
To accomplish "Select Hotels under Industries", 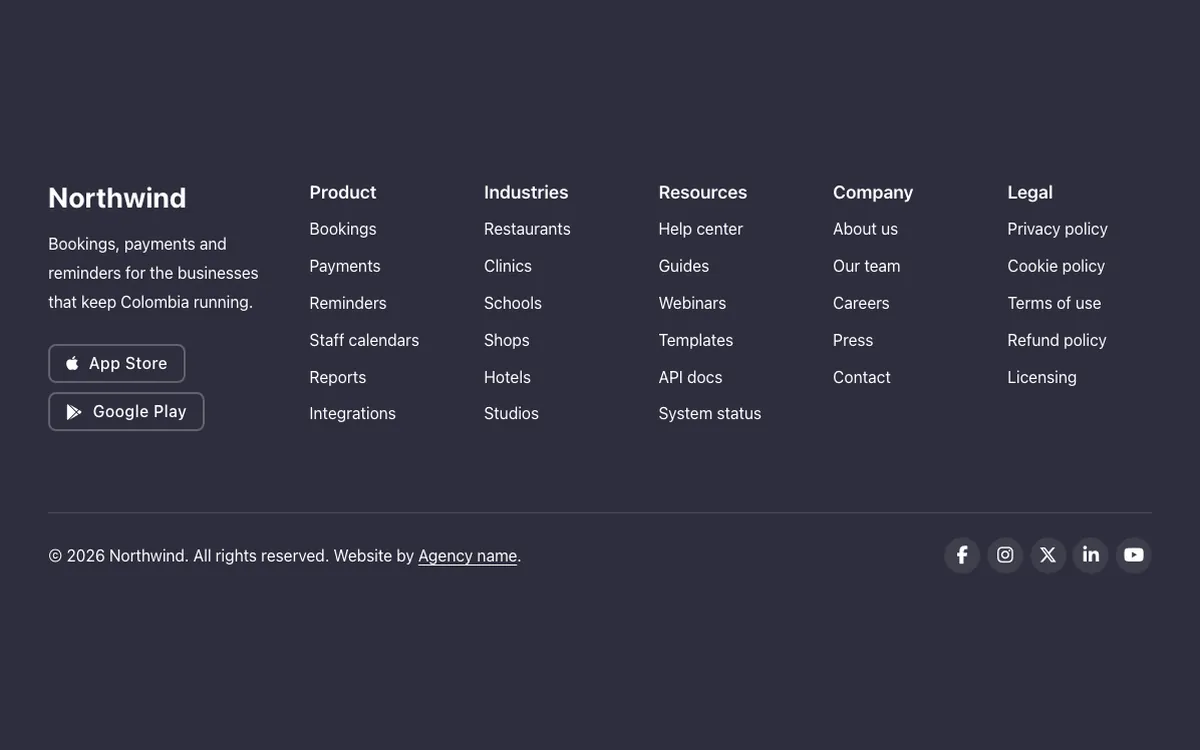I will click(507, 377).
